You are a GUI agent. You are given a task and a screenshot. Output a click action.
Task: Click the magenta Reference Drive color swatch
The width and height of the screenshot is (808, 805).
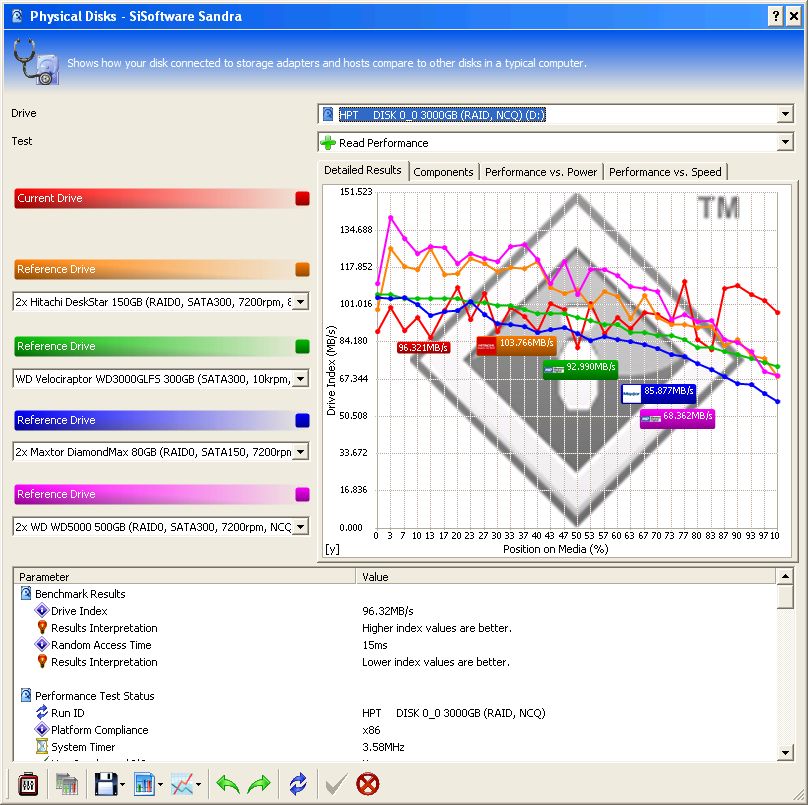tap(302, 494)
